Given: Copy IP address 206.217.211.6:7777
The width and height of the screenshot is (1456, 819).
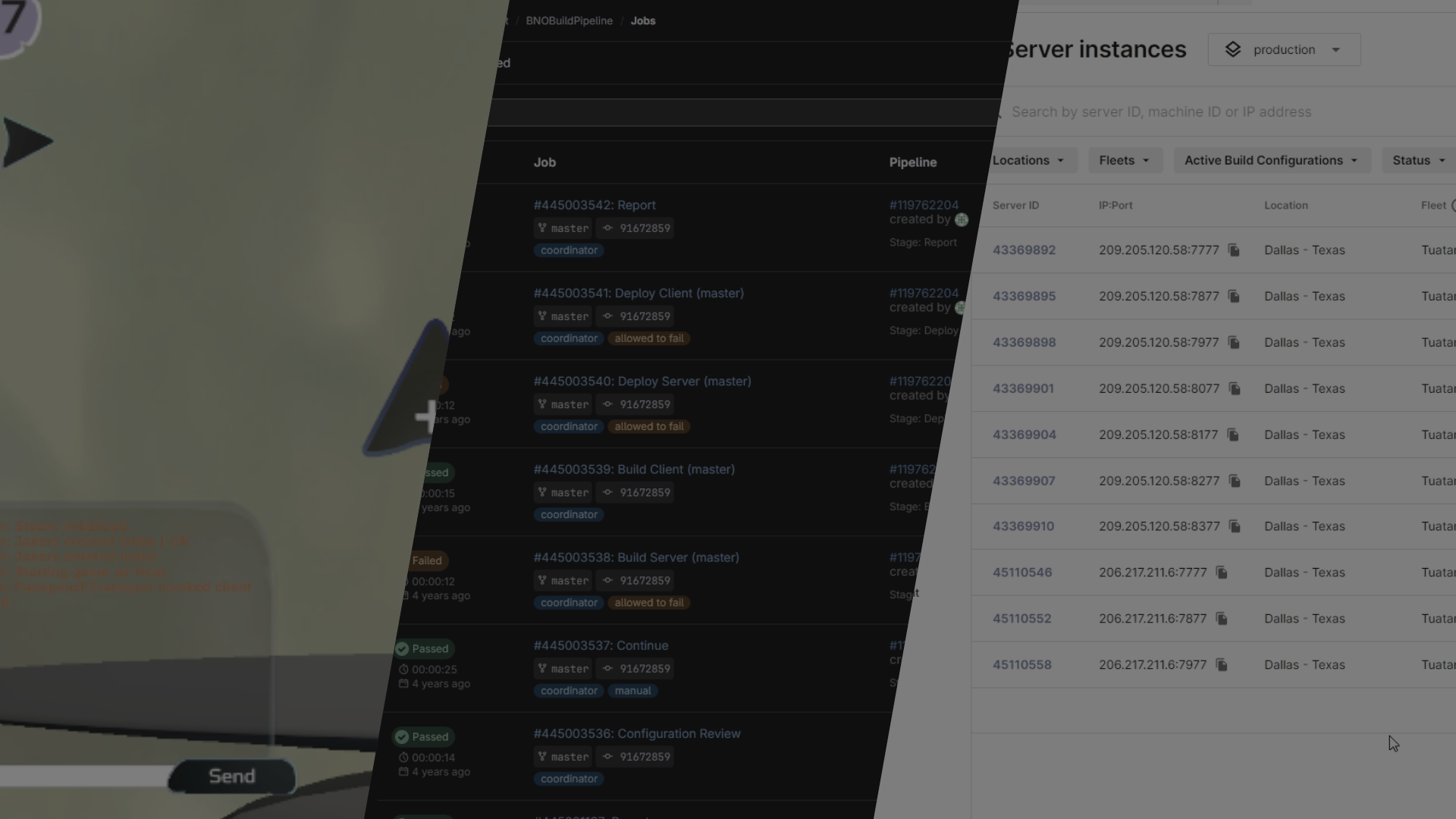Looking at the screenshot, I should point(1222,573).
